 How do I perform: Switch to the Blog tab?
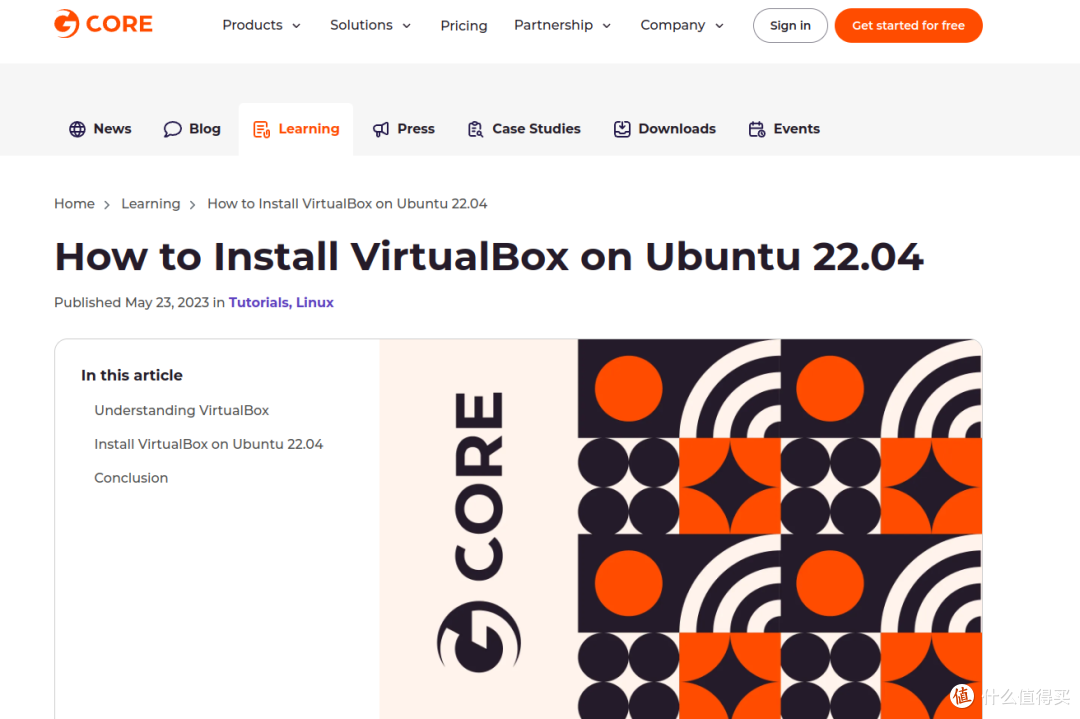(191, 129)
